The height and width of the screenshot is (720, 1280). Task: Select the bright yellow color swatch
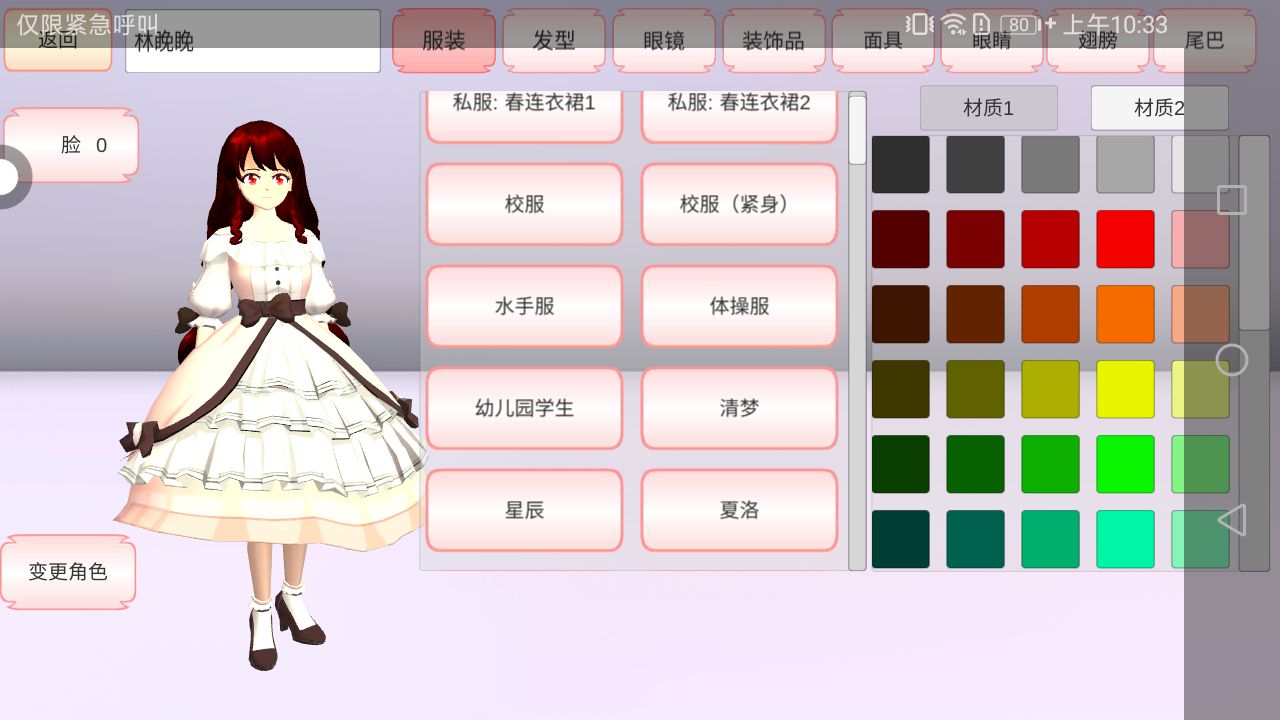[1125, 389]
